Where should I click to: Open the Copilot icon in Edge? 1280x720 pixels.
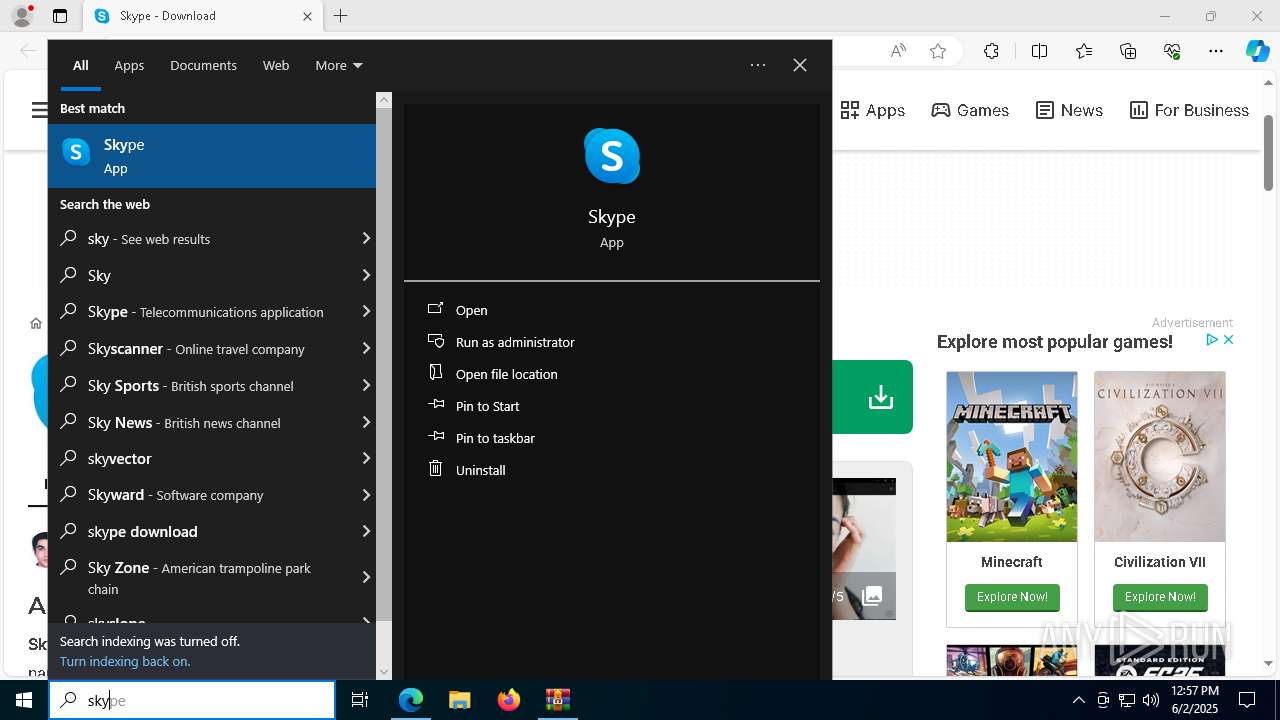click(1257, 51)
